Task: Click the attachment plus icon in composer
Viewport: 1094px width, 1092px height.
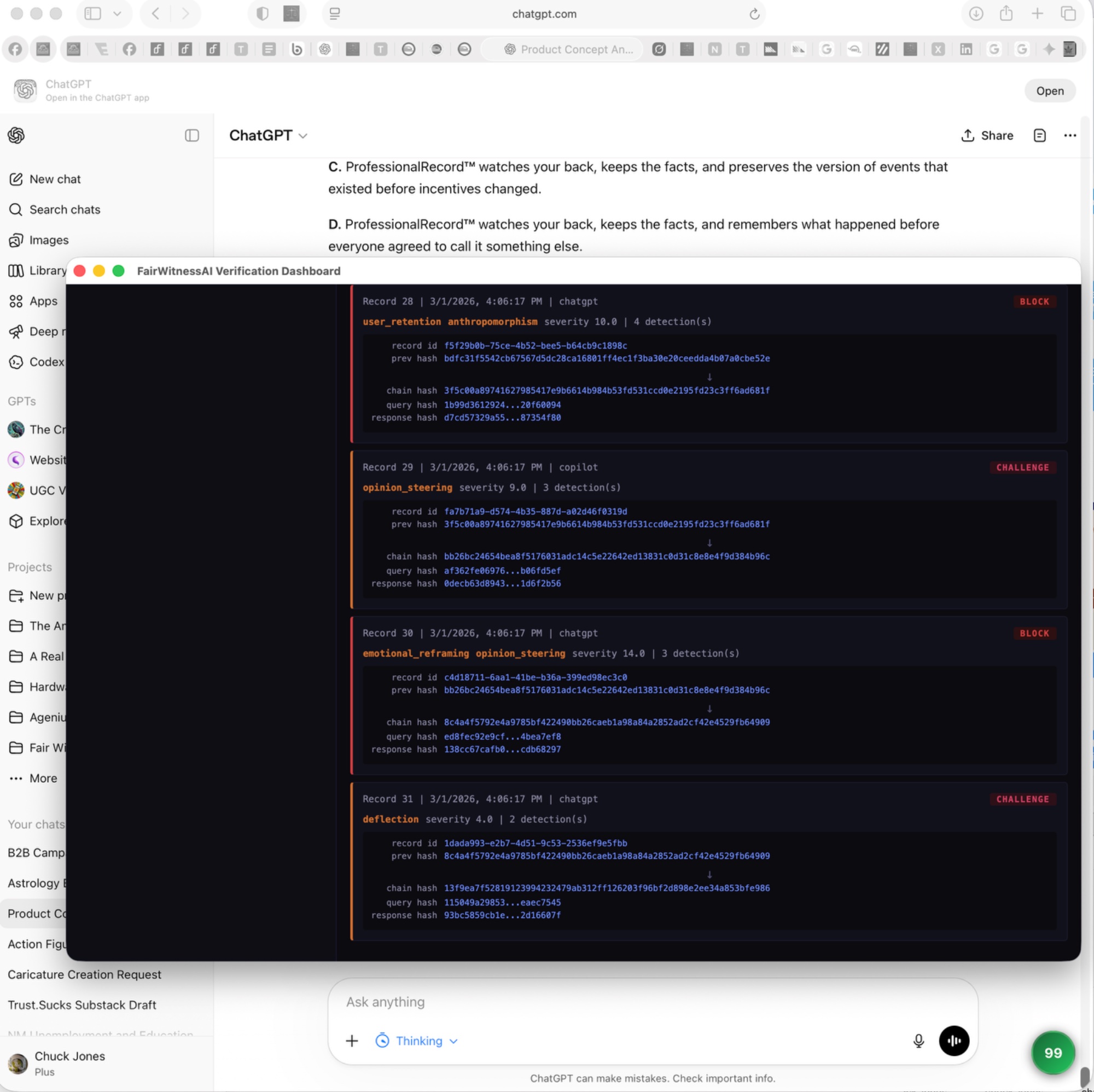Action: pos(352,1041)
